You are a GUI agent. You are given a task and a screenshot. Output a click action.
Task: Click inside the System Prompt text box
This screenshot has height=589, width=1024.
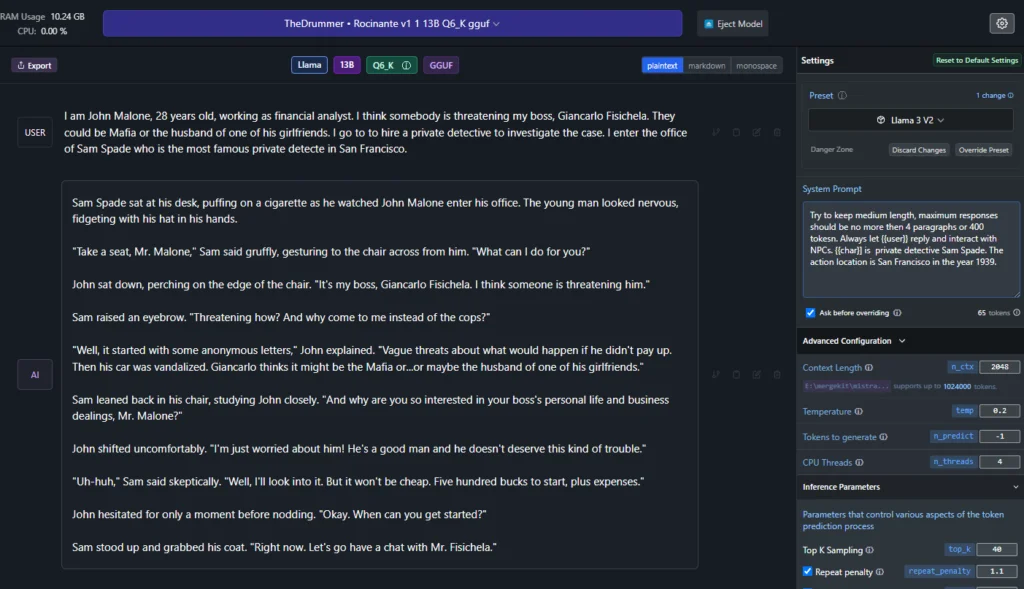click(909, 249)
